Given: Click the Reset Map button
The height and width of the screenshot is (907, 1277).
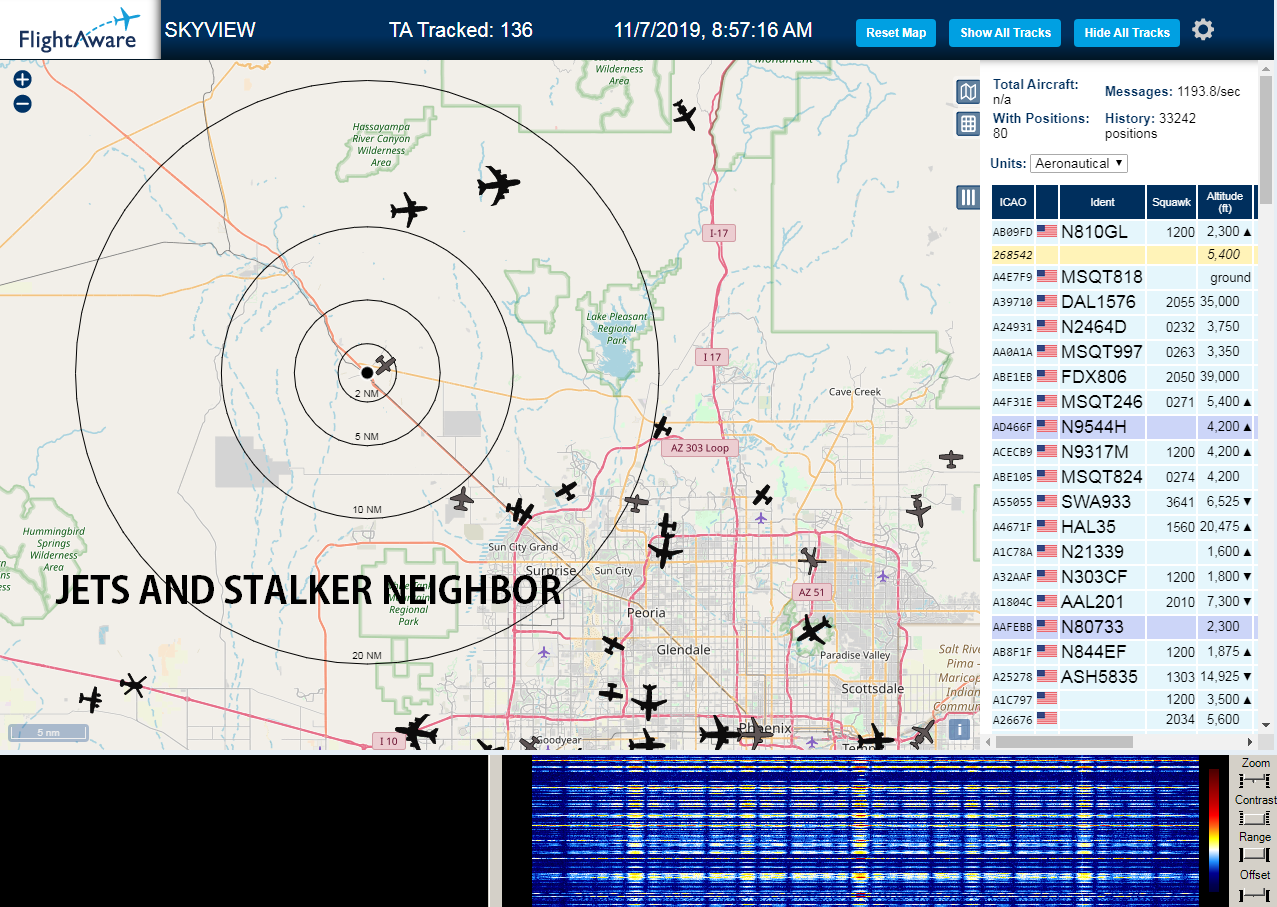Looking at the screenshot, I should 896,33.
